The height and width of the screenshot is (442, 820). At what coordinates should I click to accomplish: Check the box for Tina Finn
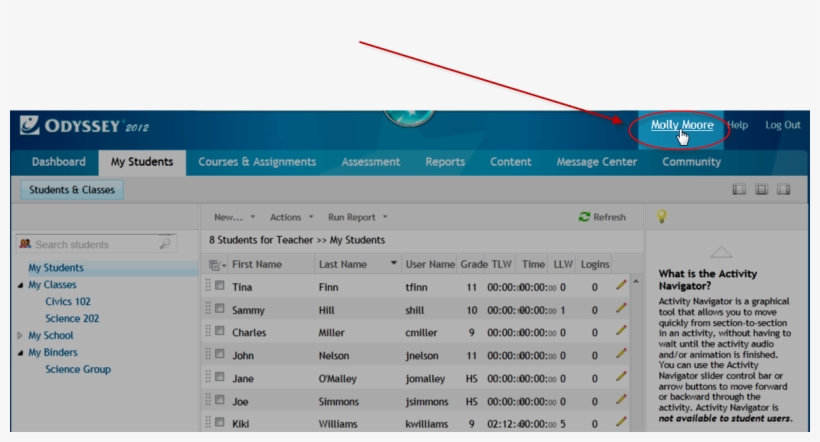coord(220,286)
